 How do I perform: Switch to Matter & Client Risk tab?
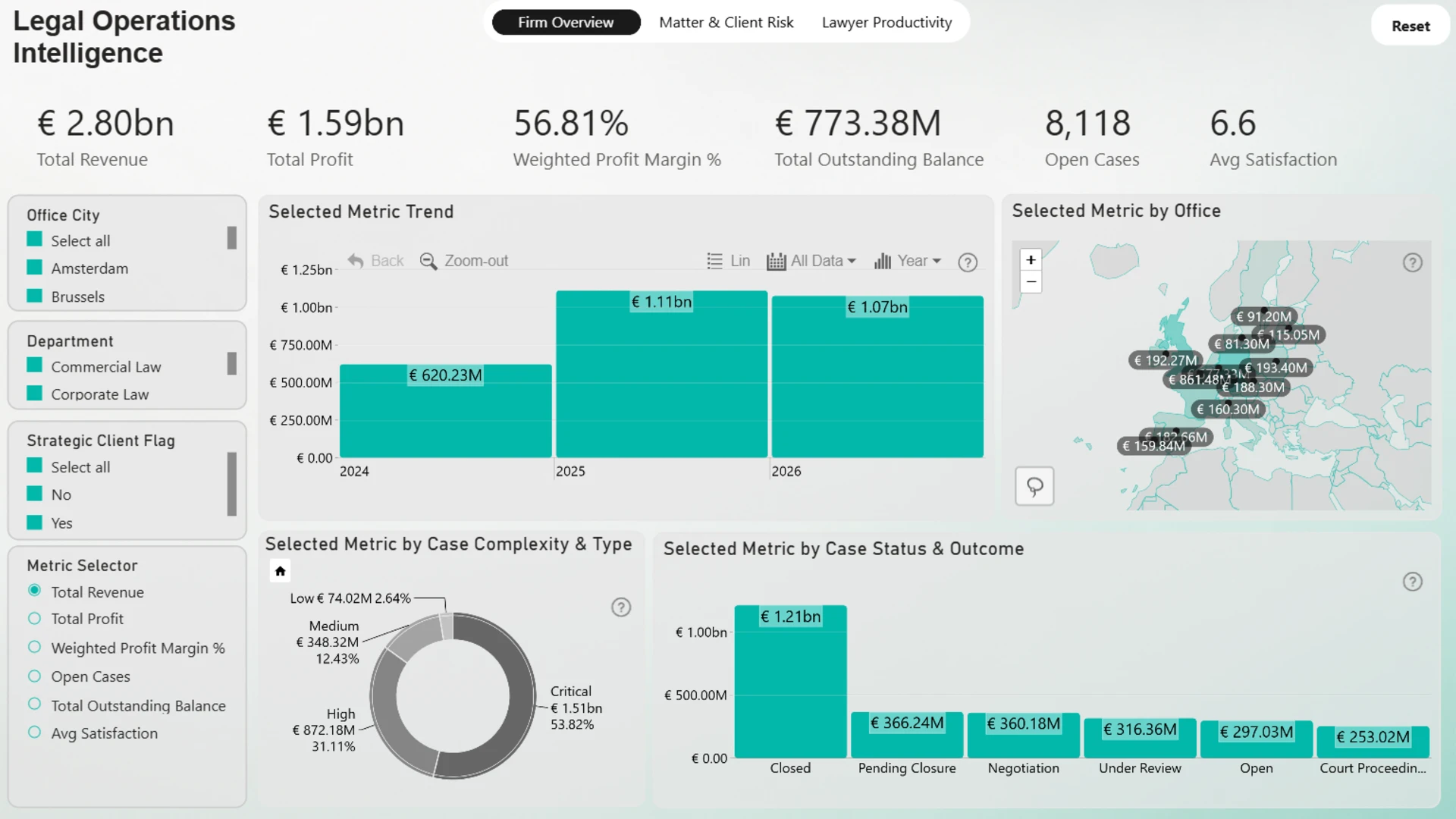point(726,23)
